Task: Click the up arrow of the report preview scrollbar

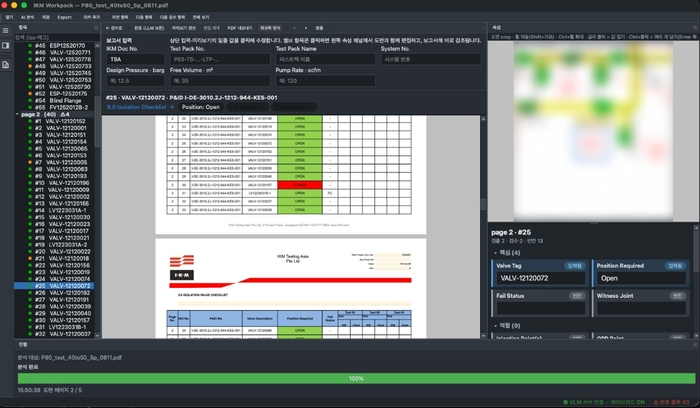Action: 483,119
